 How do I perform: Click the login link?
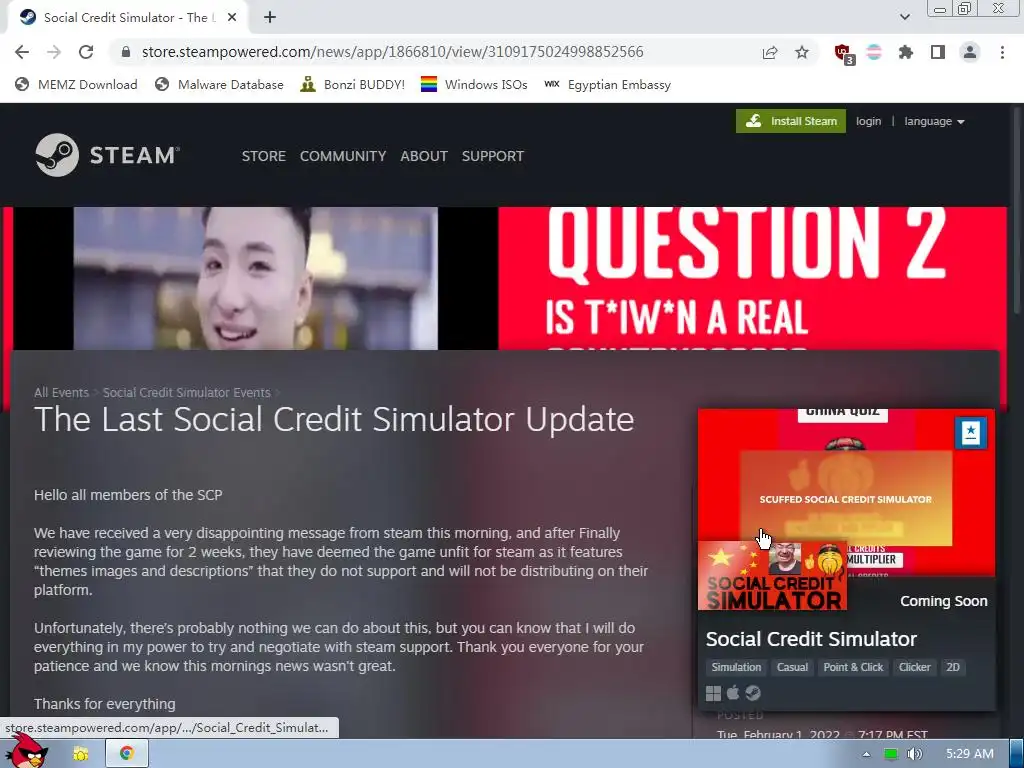[868, 121]
